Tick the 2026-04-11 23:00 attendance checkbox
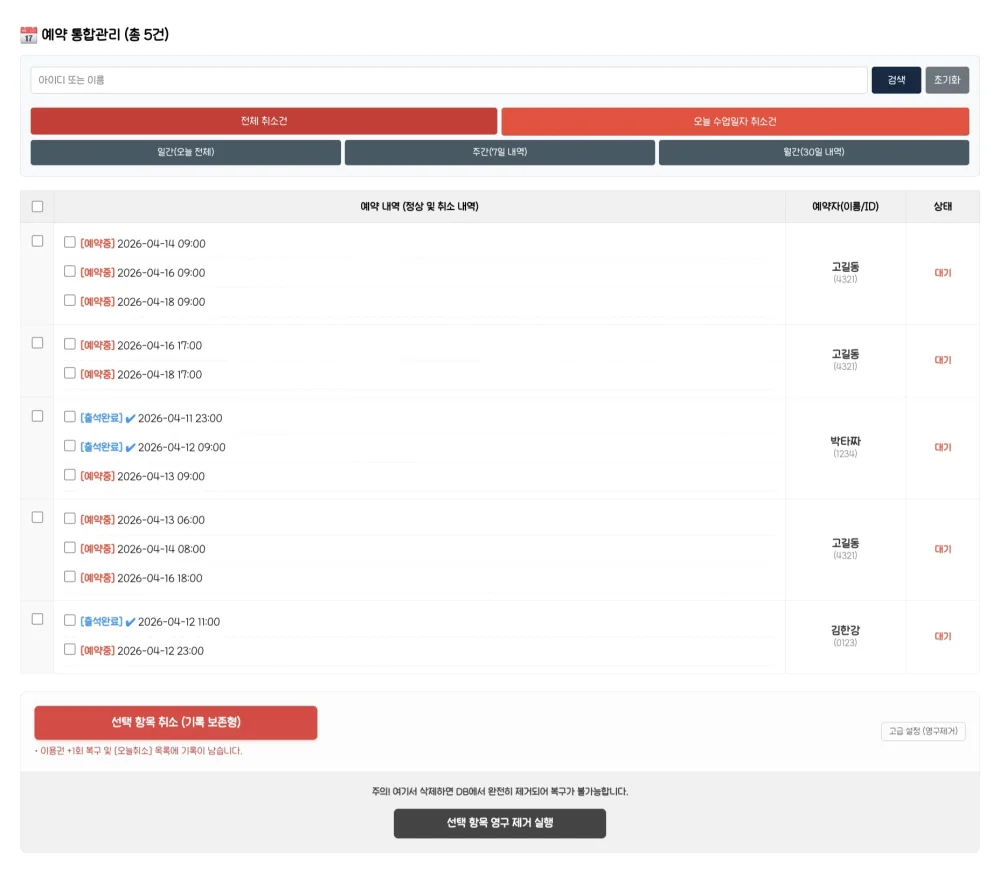The image size is (1000, 870). pos(70,417)
